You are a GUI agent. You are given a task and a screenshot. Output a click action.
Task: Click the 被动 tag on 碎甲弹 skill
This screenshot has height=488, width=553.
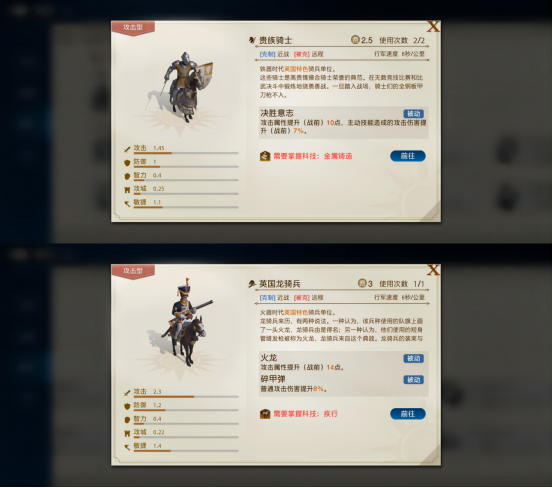click(x=413, y=380)
